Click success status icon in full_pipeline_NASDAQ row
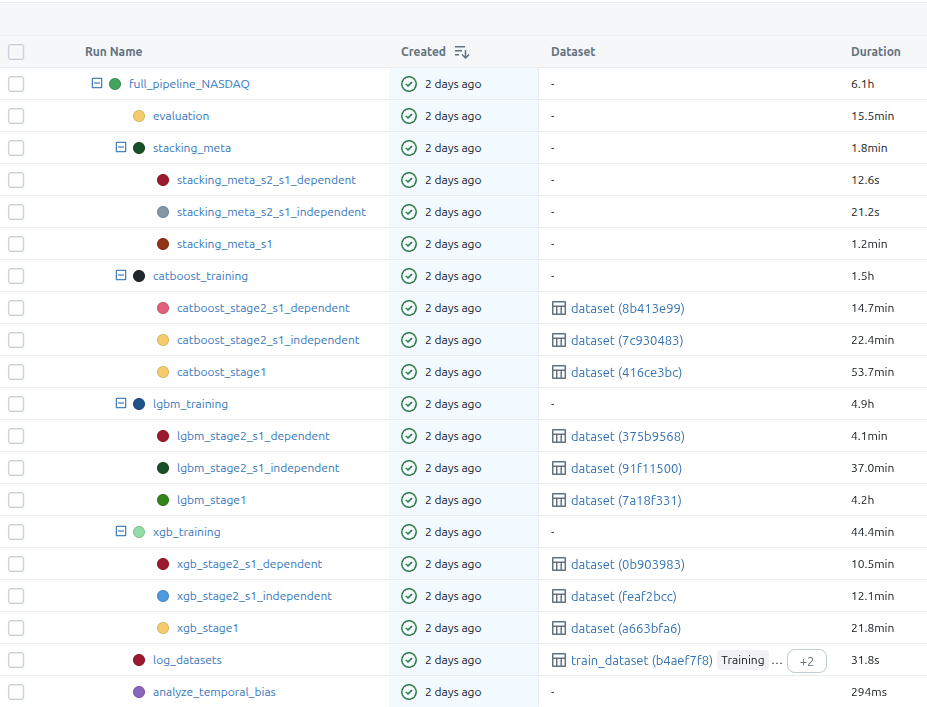 coord(409,84)
